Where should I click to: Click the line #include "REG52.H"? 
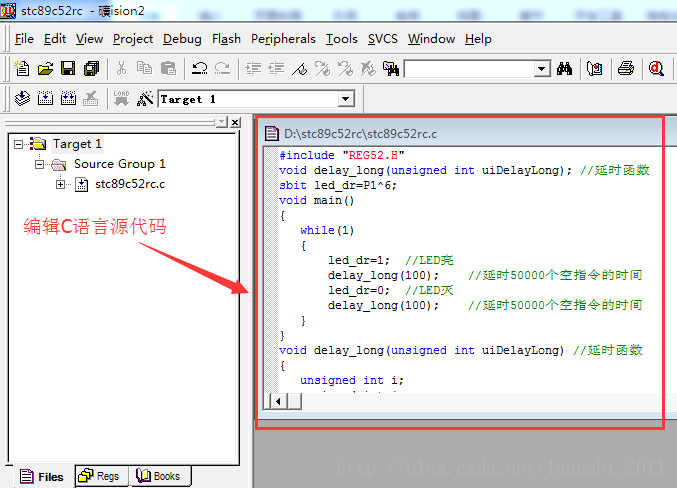(342, 155)
